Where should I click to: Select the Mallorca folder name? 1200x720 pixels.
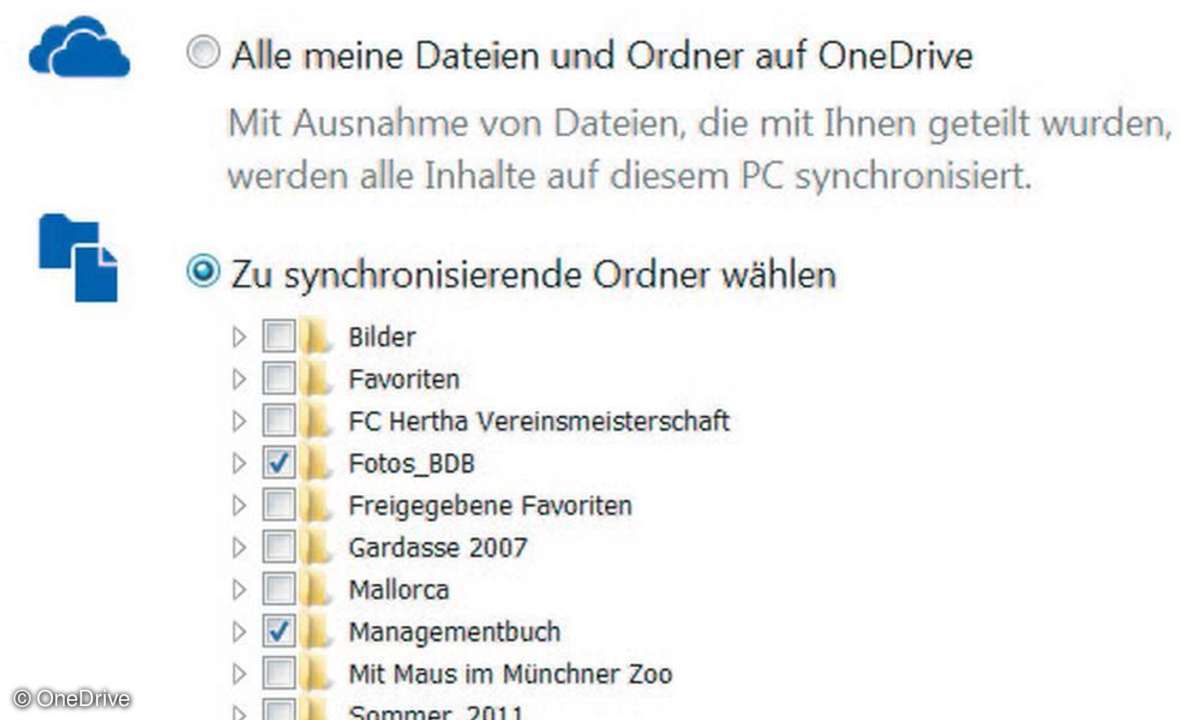click(x=398, y=589)
